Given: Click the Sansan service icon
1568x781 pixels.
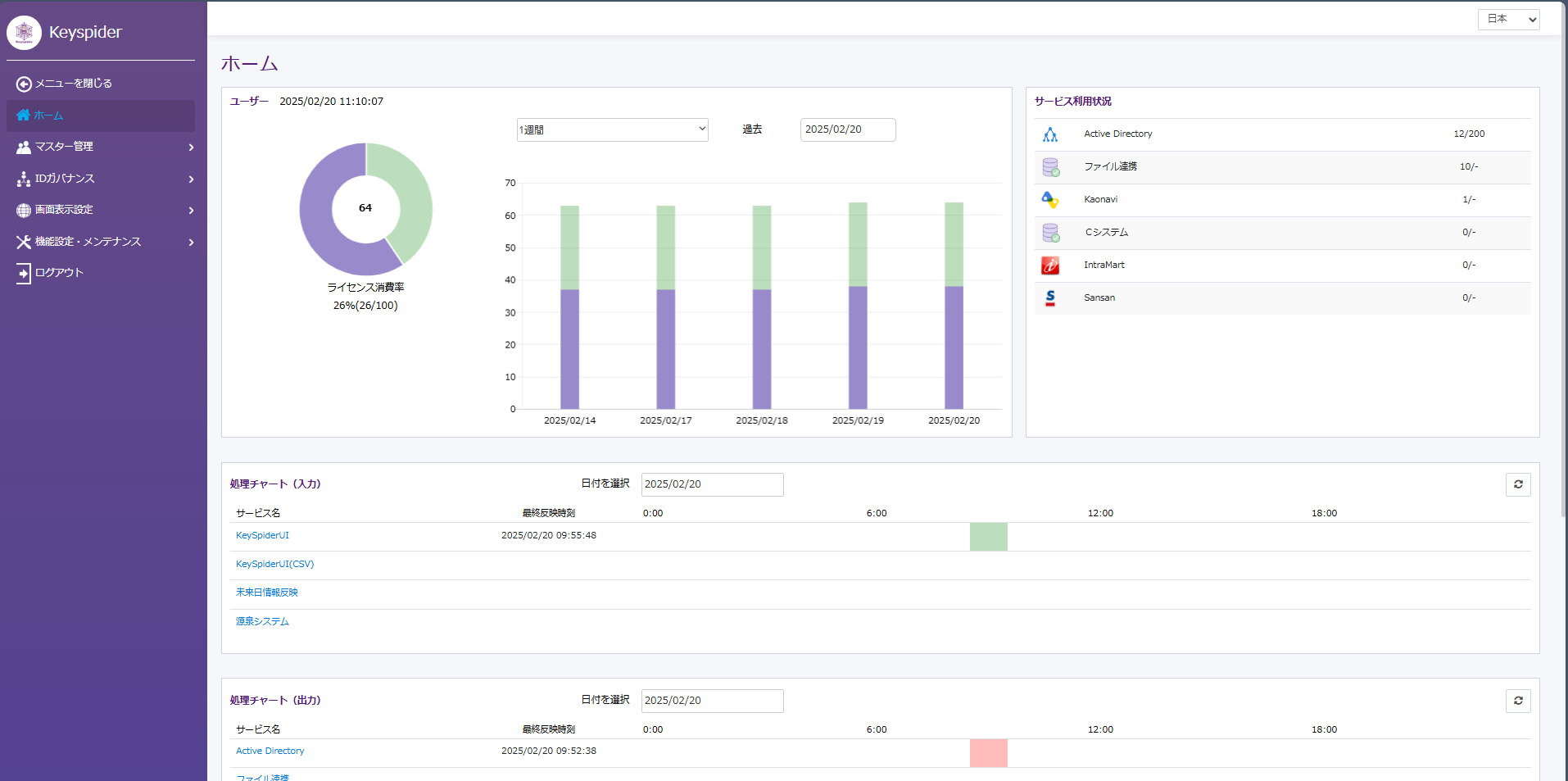Looking at the screenshot, I should [1050, 298].
